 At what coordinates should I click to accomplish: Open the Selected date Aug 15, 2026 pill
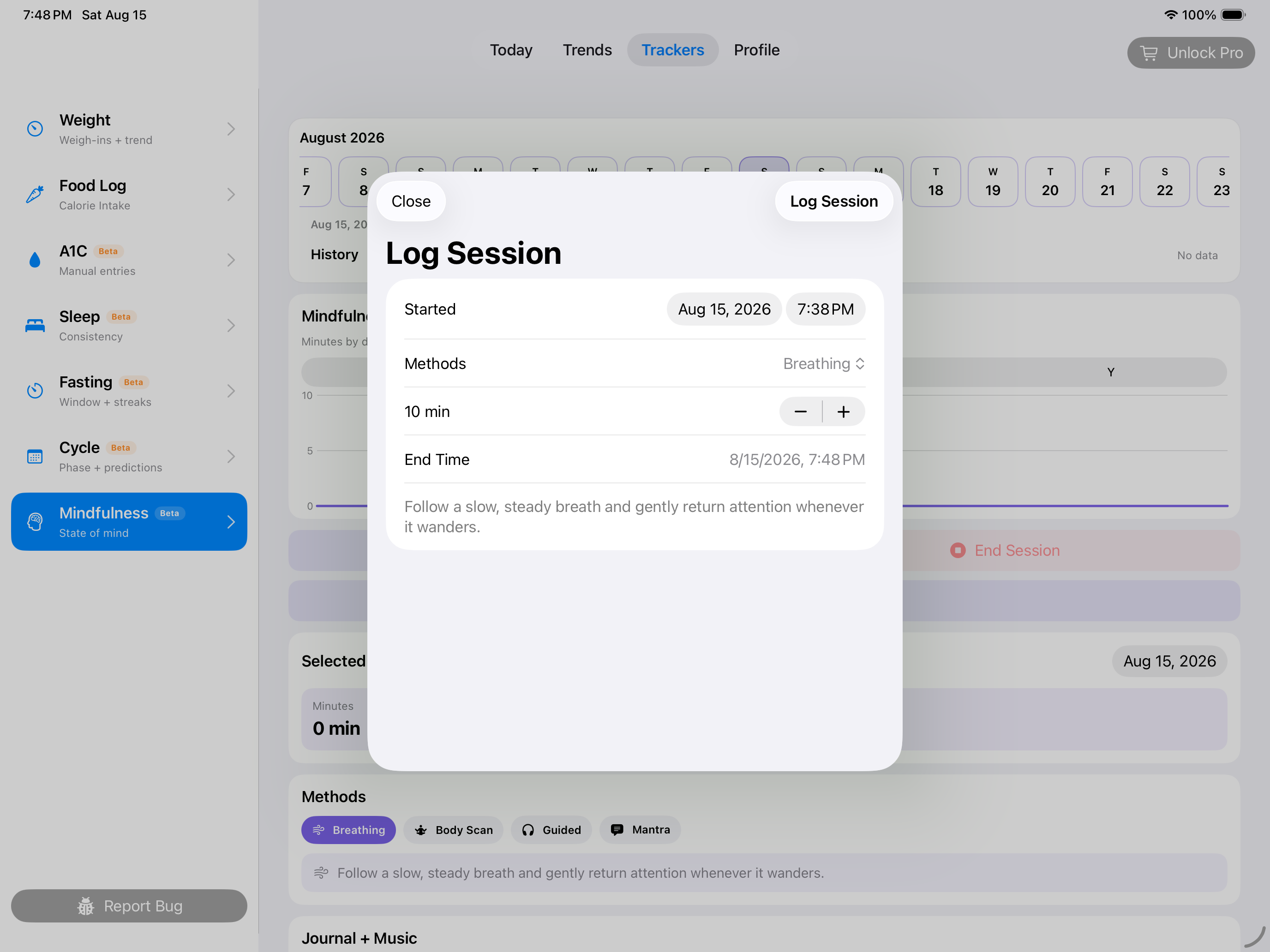tap(1169, 661)
